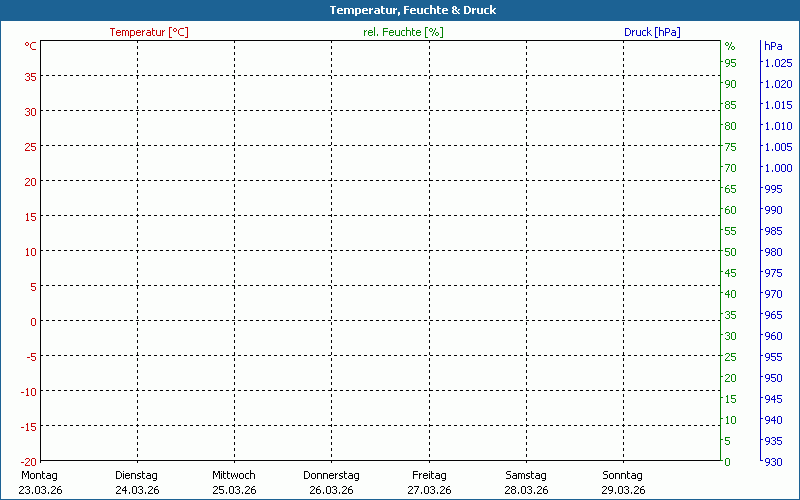Select the -20 tick on temperature axis

tap(27, 461)
